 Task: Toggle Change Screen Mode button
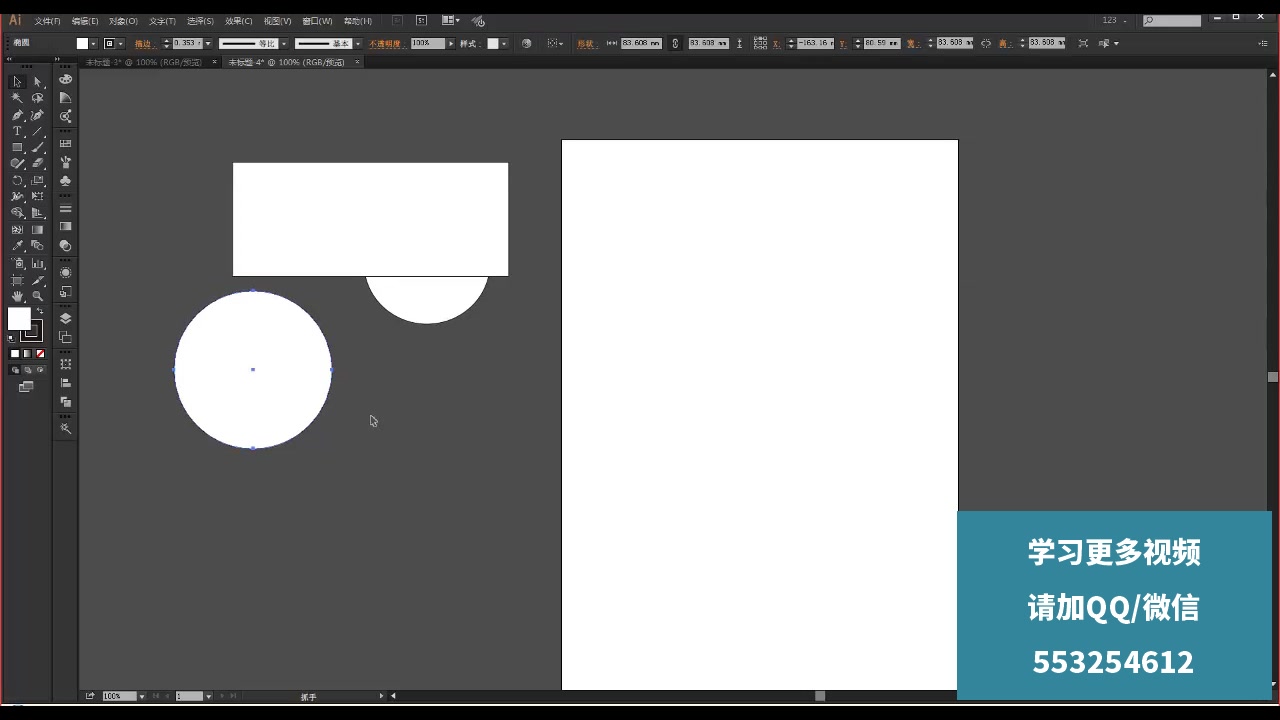coord(26,387)
